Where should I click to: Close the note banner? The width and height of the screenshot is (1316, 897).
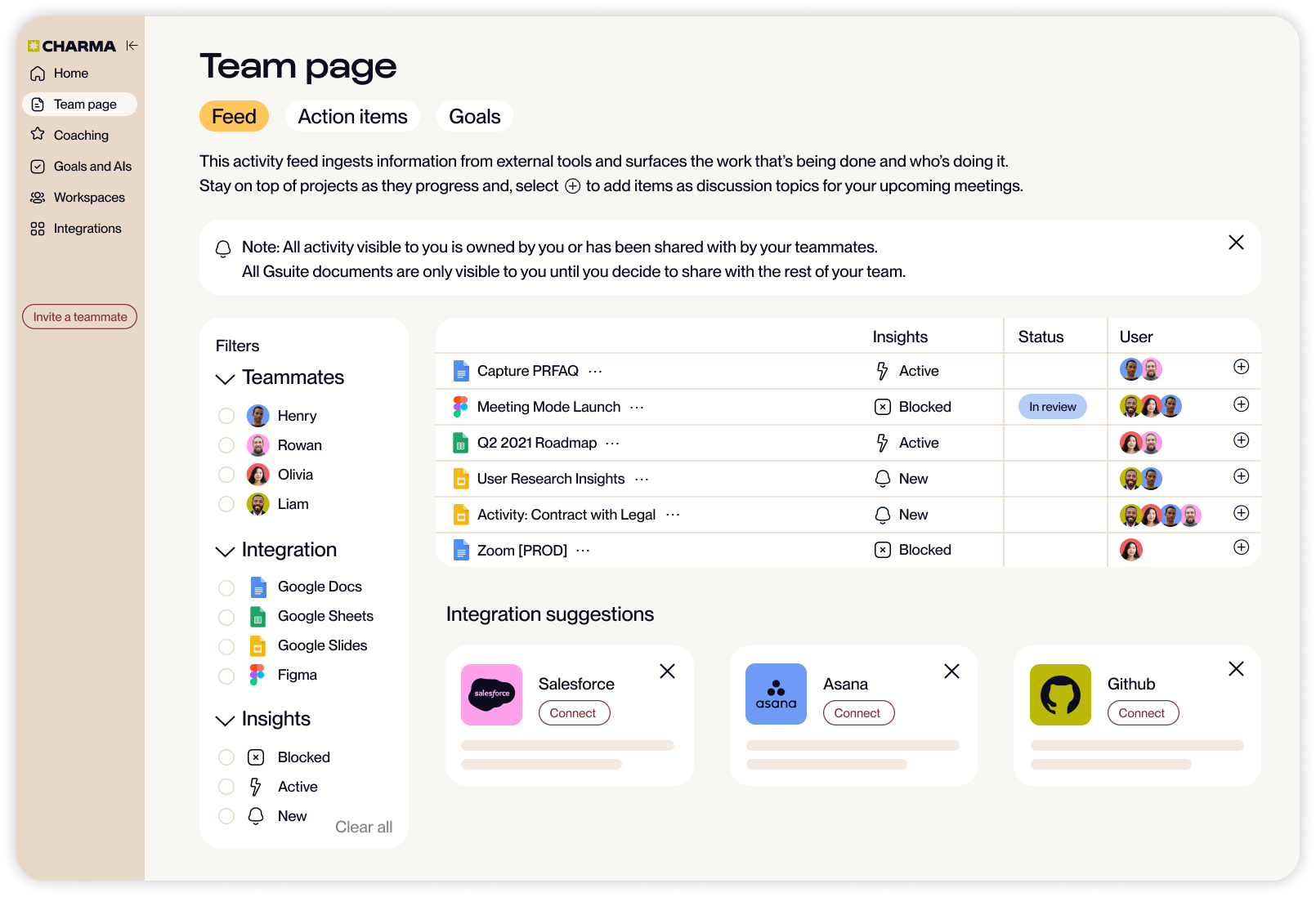point(1236,243)
